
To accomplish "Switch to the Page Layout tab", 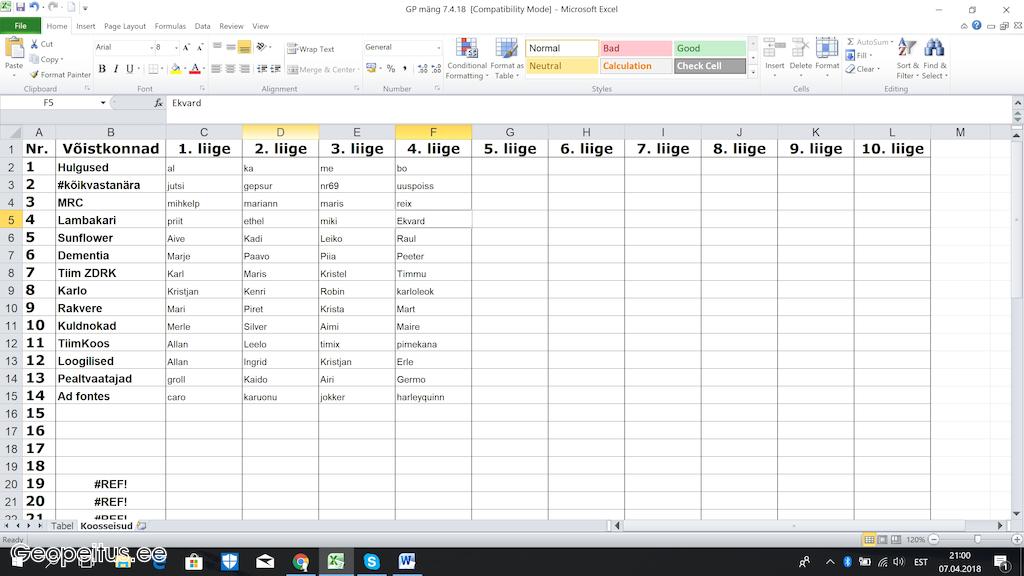I will click(x=125, y=26).
